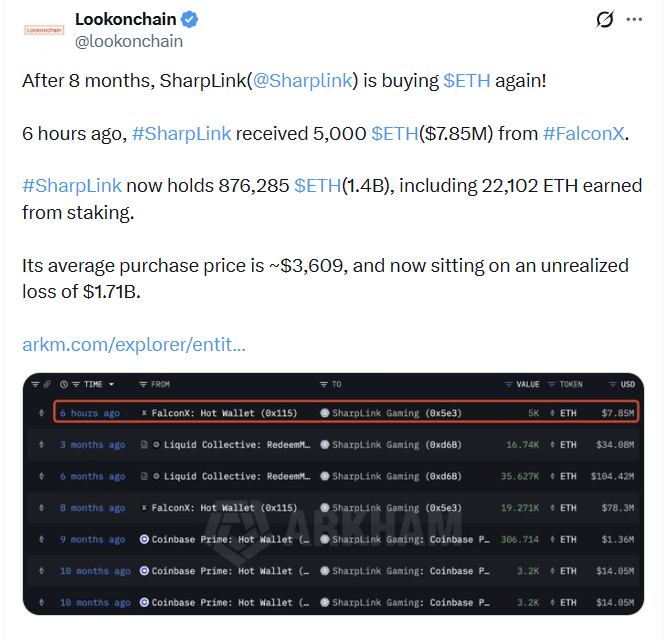Expand the TIME sort dropdown arrow
This screenshot has width=666, height=640.
pos(111,384)
